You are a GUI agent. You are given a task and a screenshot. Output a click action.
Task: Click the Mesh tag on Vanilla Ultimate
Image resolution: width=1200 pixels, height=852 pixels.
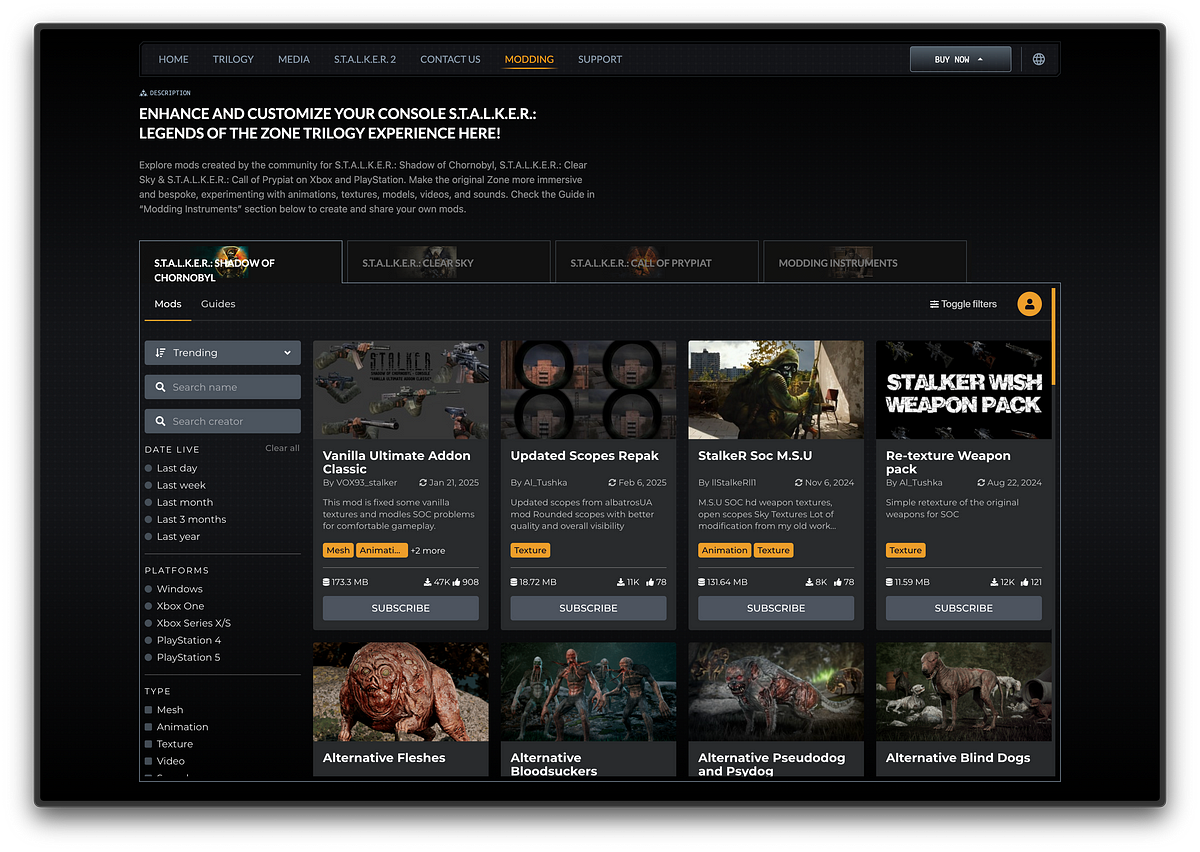coord(338,550)
